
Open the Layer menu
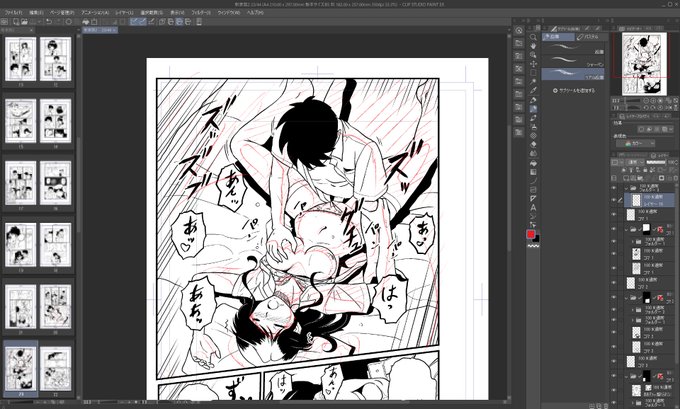click(124, 13)
